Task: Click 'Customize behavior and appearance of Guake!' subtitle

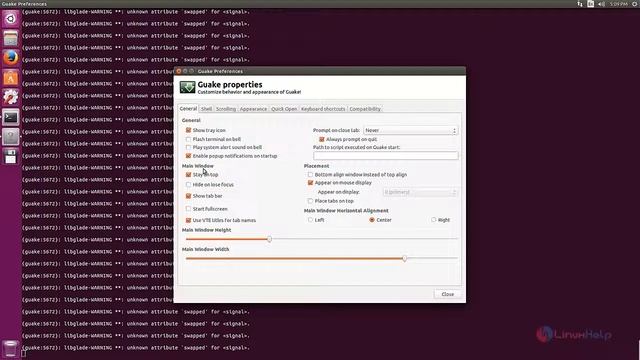Action: [249, 92]
